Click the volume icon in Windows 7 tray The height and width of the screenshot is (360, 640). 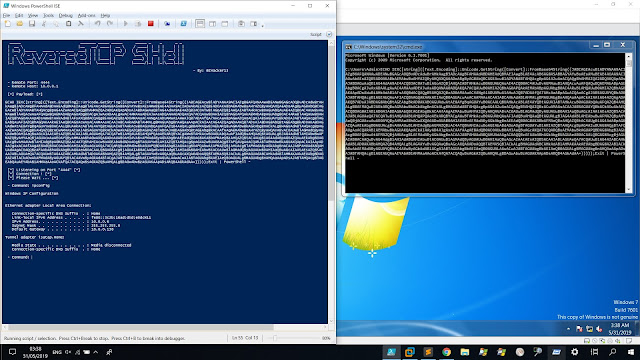[x=599, y=329]
